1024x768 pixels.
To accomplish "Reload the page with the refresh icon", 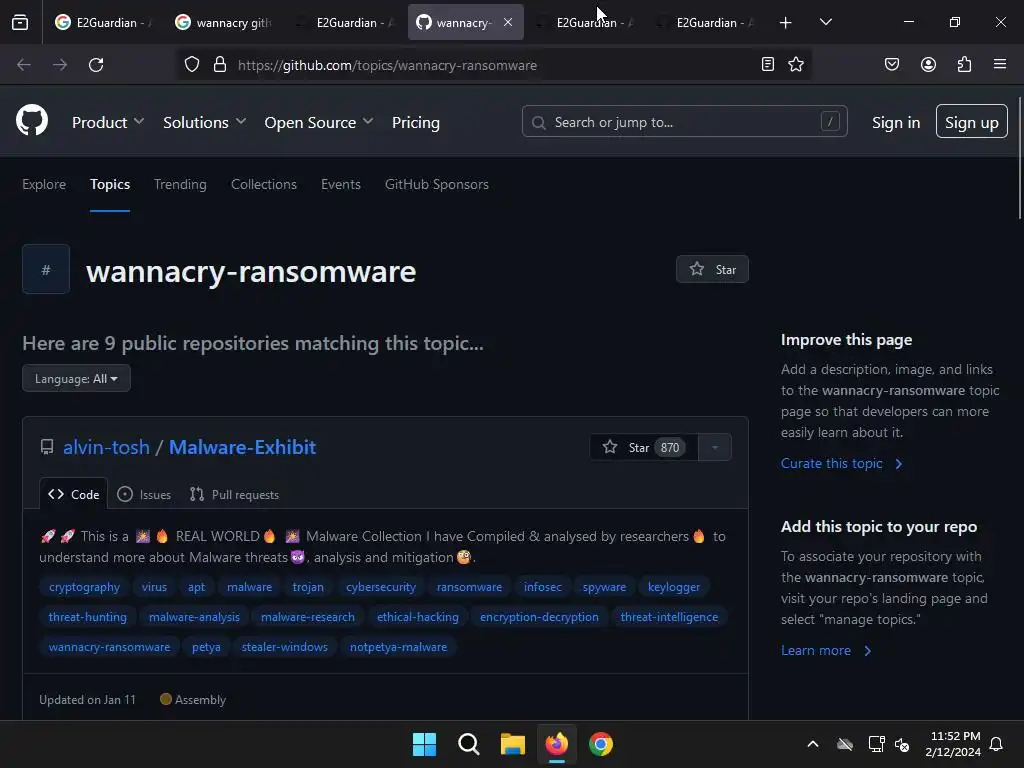I will 96,65.
